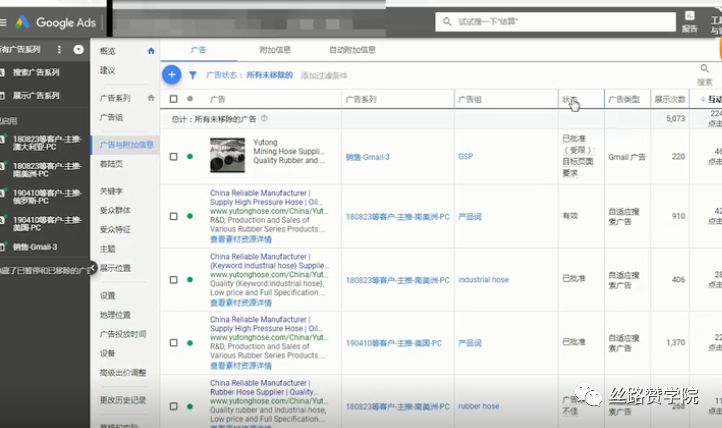Click the blue plus button to create an ad

[x=171, y=75]
